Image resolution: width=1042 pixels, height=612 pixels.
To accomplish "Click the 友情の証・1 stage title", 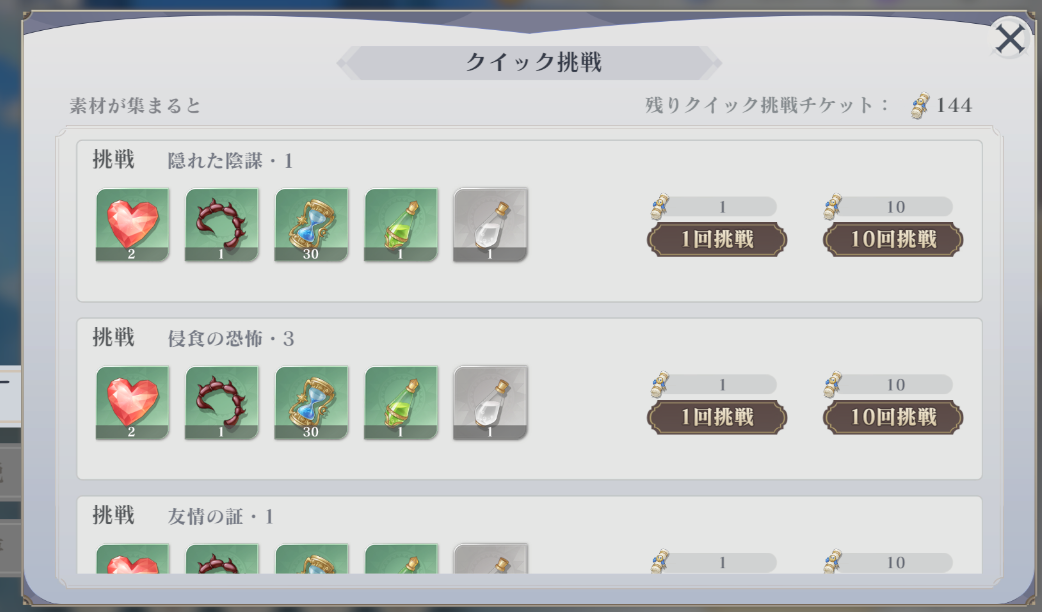I will coord(221,516).
